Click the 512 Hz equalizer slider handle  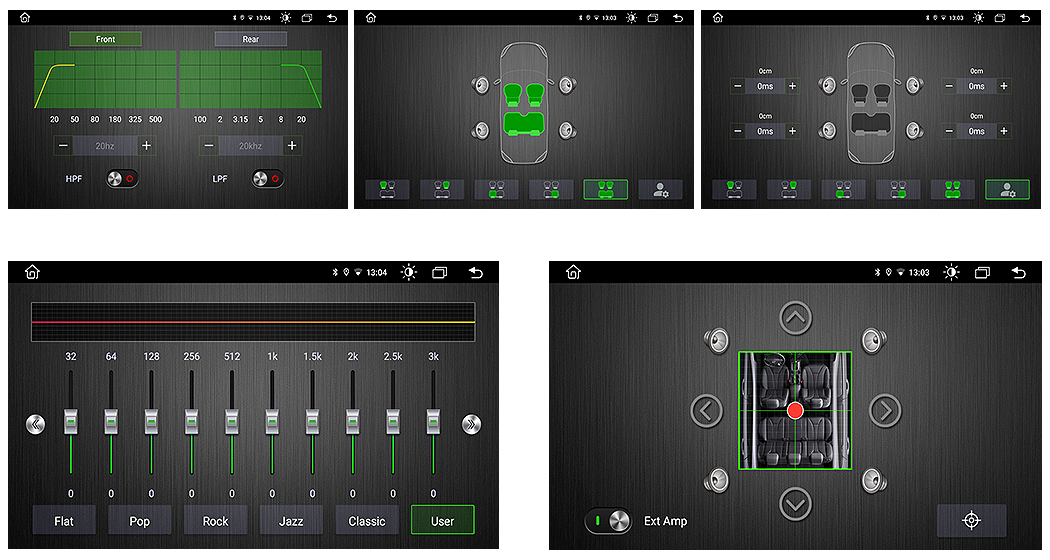(232, 421)
